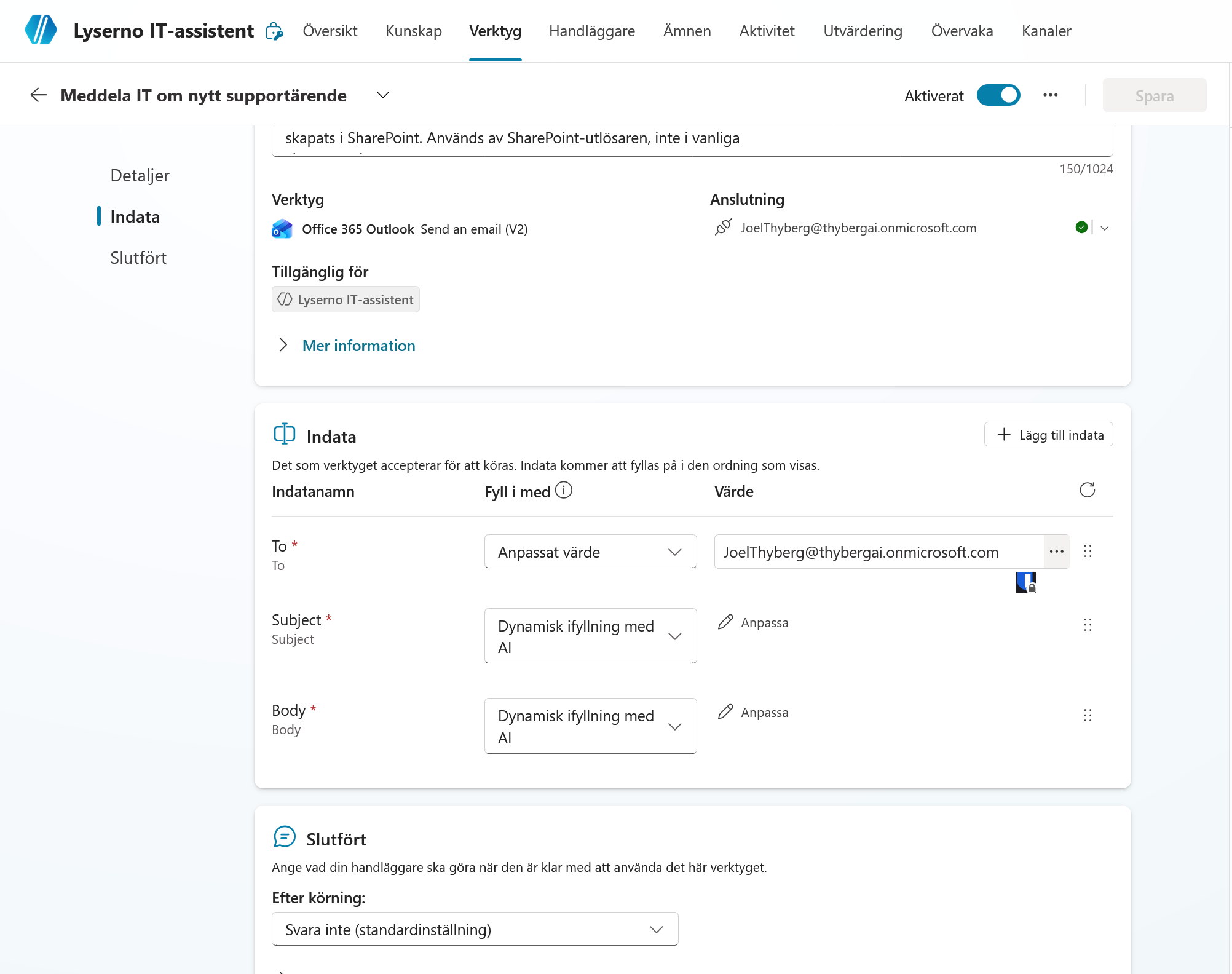The width and height of the screenshot is (1232, 974).
Task: Switch to the Kunskap tab
Action: (x=413, y=31)
